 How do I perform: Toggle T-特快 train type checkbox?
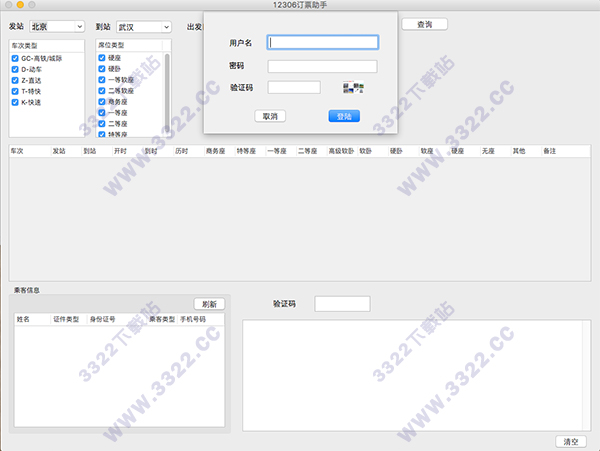pos(15,91)
